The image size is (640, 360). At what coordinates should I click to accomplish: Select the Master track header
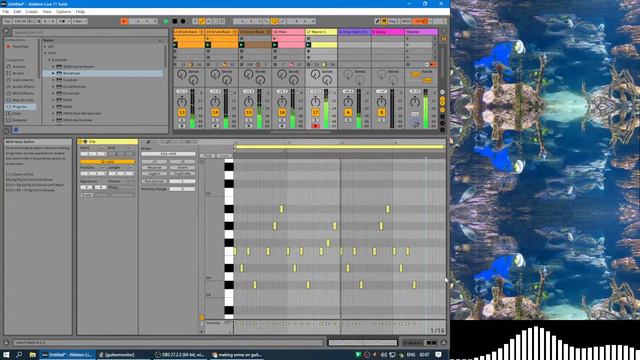[x=421, y=31]
